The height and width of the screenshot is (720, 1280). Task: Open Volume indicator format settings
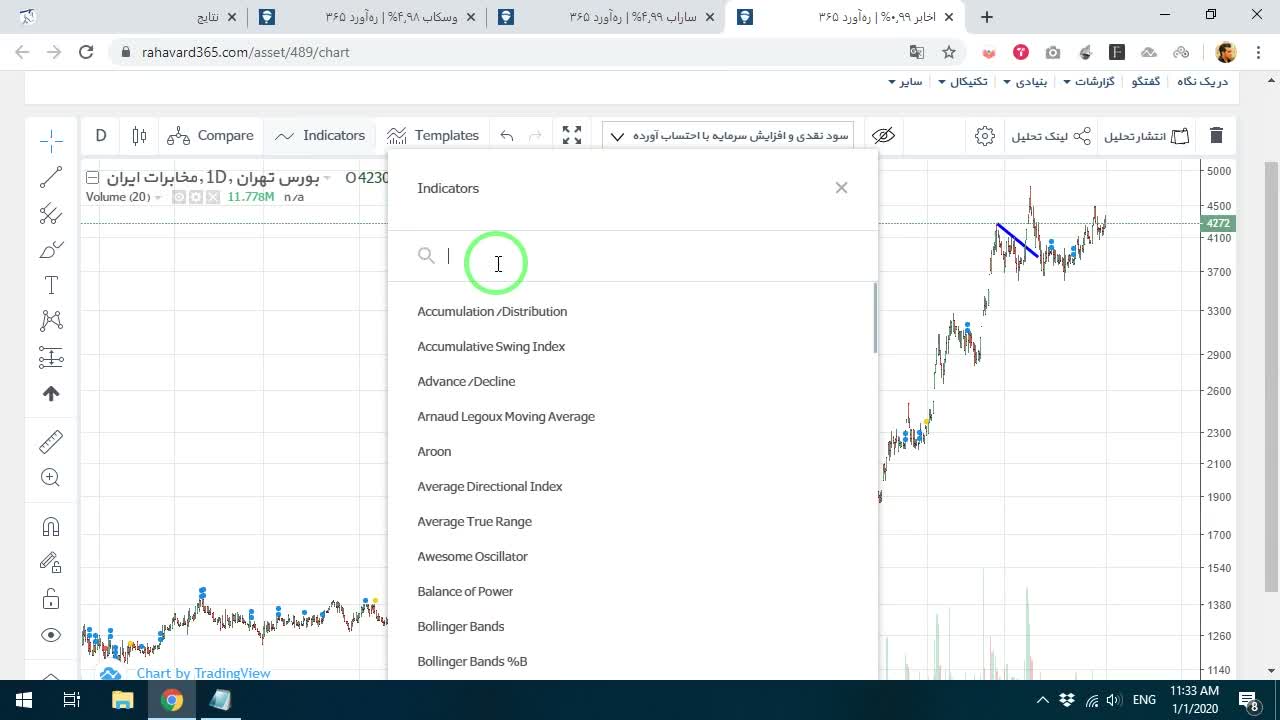196,197
